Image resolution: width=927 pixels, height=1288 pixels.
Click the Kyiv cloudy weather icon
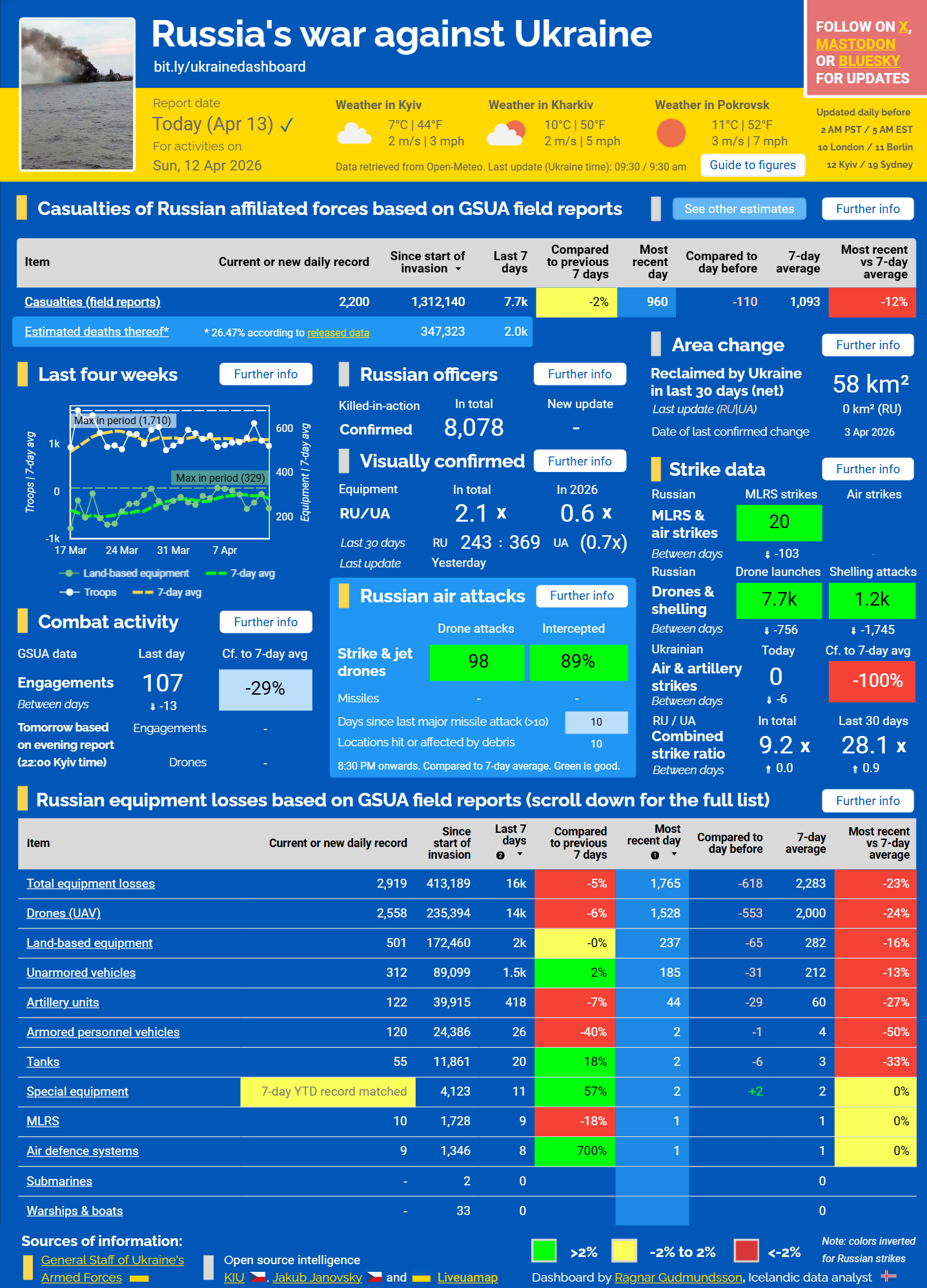(354, 133)
